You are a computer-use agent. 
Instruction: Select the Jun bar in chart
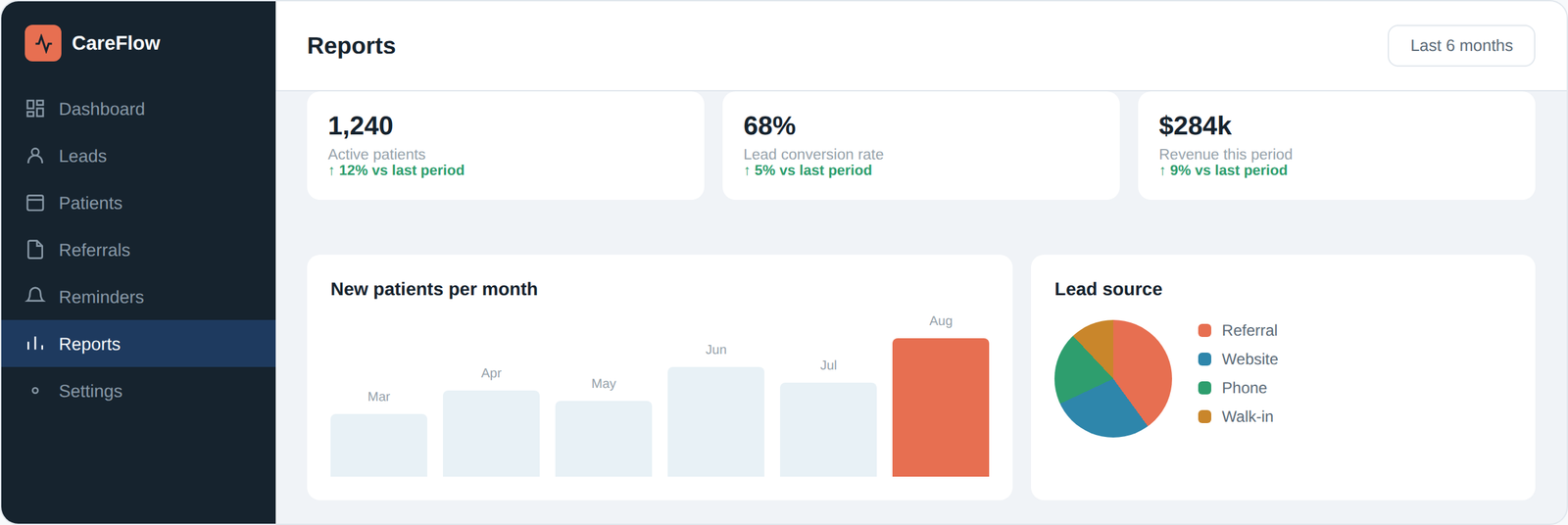(716, 422)
